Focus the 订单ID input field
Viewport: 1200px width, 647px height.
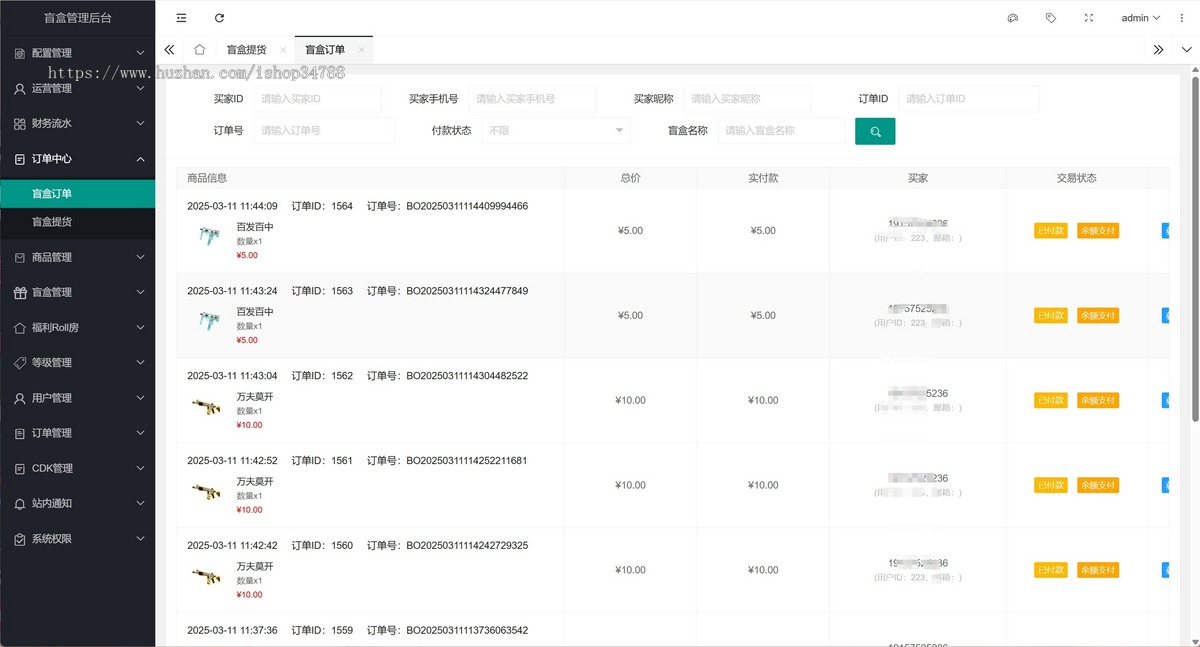coord(969,99)
